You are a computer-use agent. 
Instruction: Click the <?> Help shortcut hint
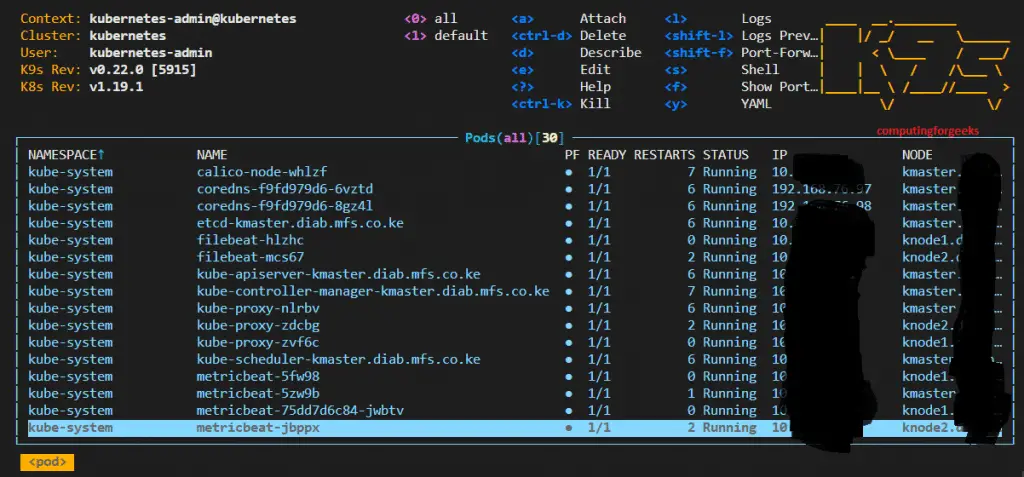tap(561, 86)
